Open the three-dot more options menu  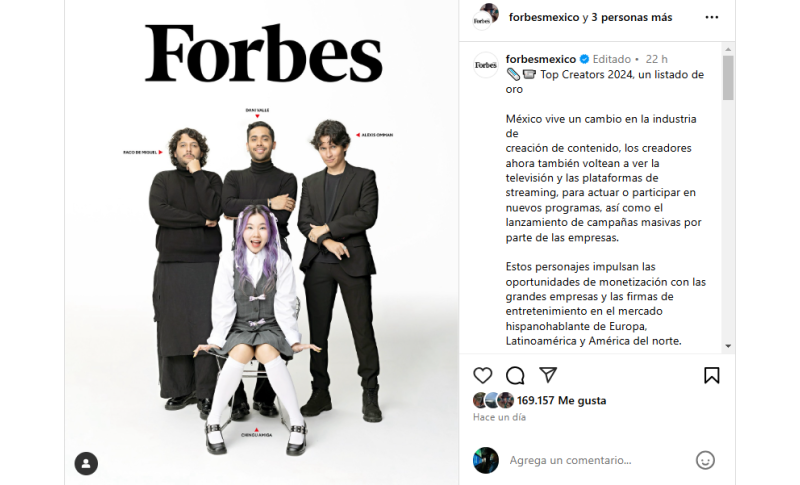pyautogui.click(x=712, y=17)
